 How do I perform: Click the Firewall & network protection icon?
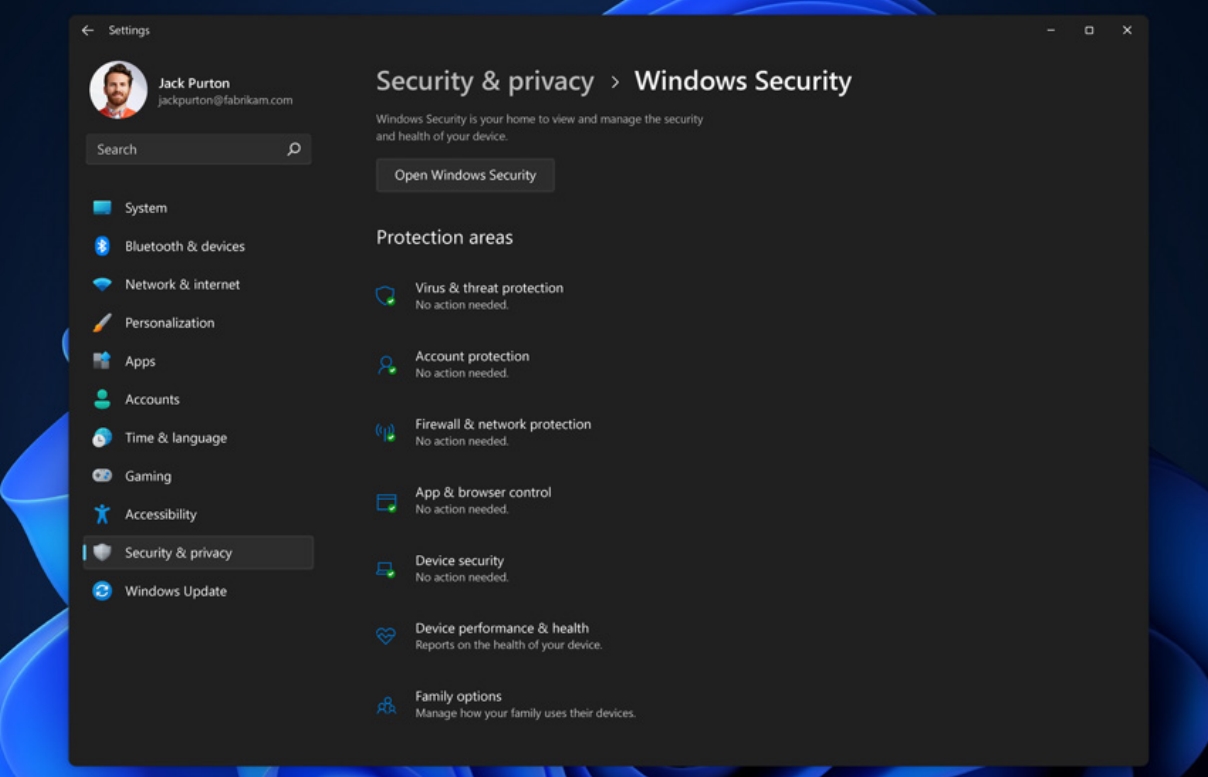(x=385, y=433)
